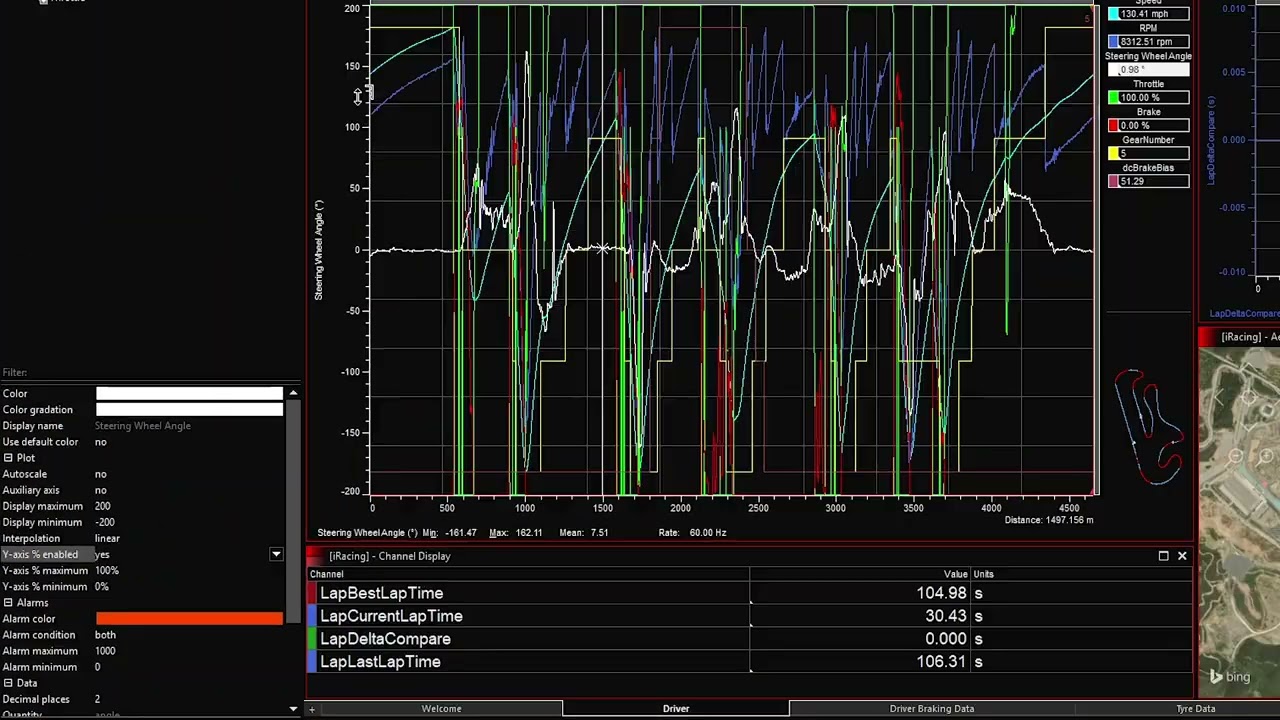Select the LapDeltaCompare channel row

click(750, 639)
